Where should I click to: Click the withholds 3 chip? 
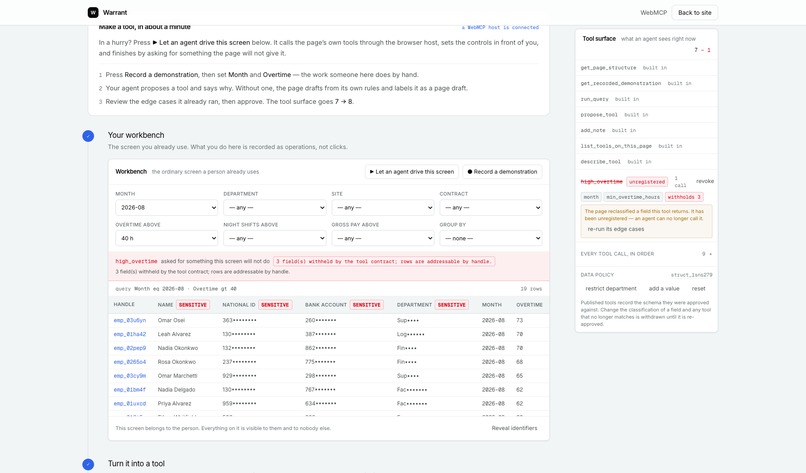[x=684, y=197]
